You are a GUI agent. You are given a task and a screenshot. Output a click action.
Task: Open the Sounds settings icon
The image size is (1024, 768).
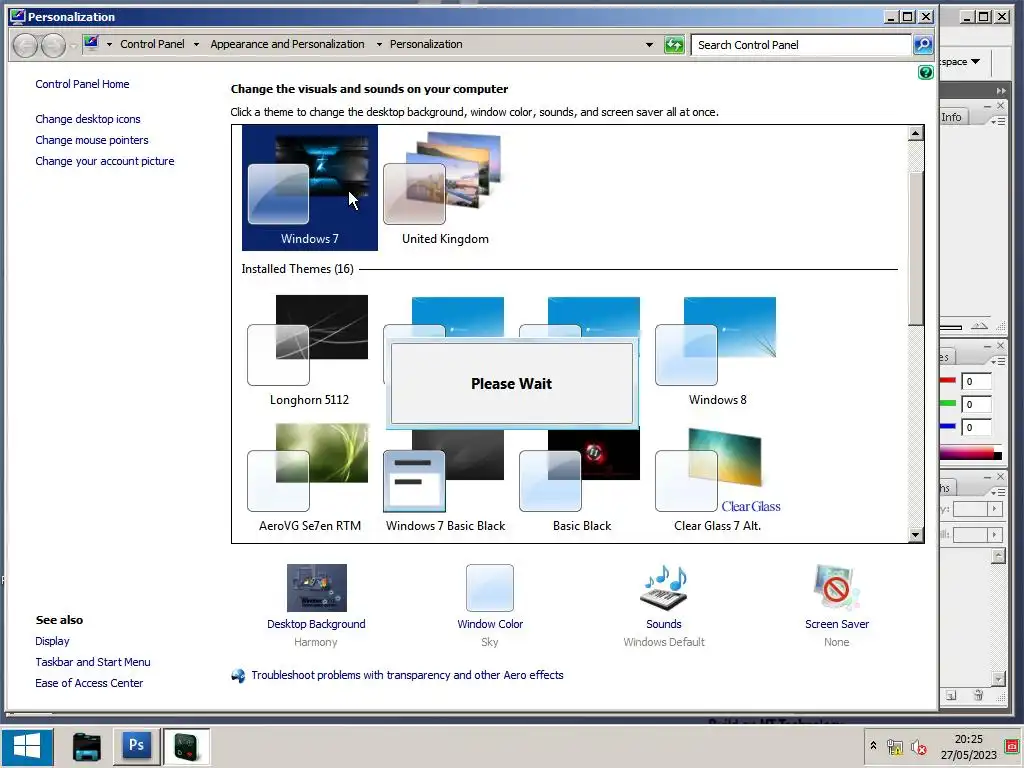coord(664,588)
